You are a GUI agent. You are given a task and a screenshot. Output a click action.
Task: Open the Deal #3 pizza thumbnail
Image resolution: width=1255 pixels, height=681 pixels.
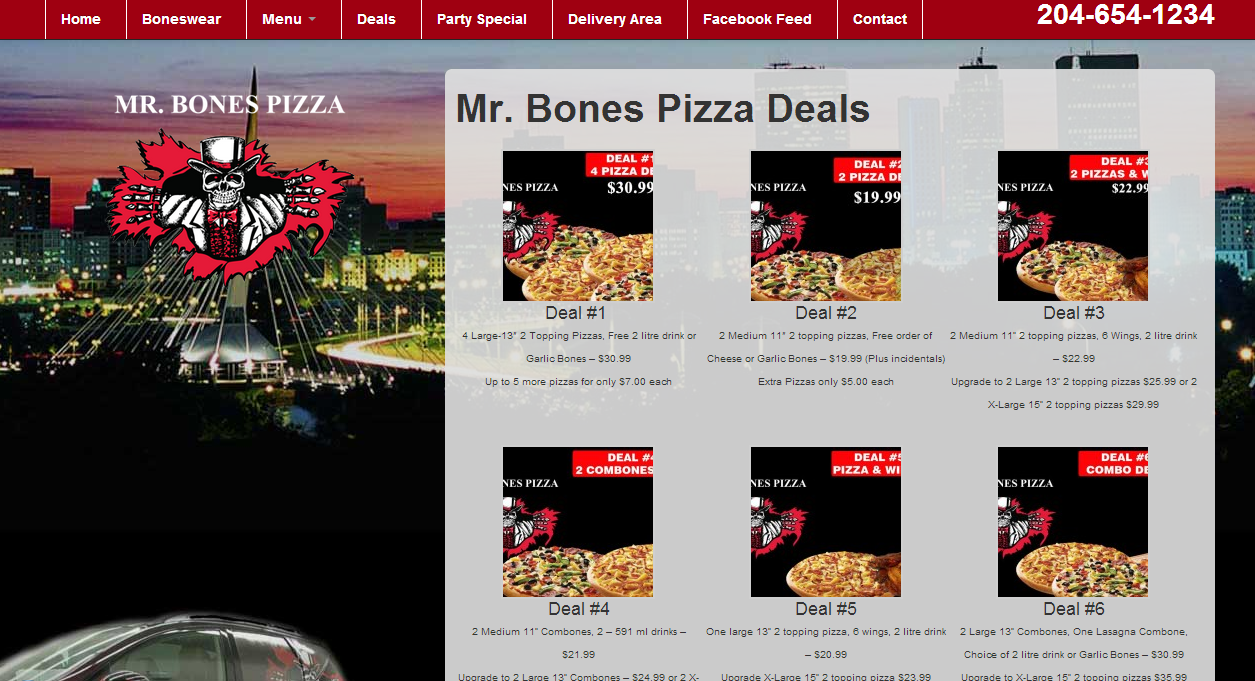pos(1073,226)
